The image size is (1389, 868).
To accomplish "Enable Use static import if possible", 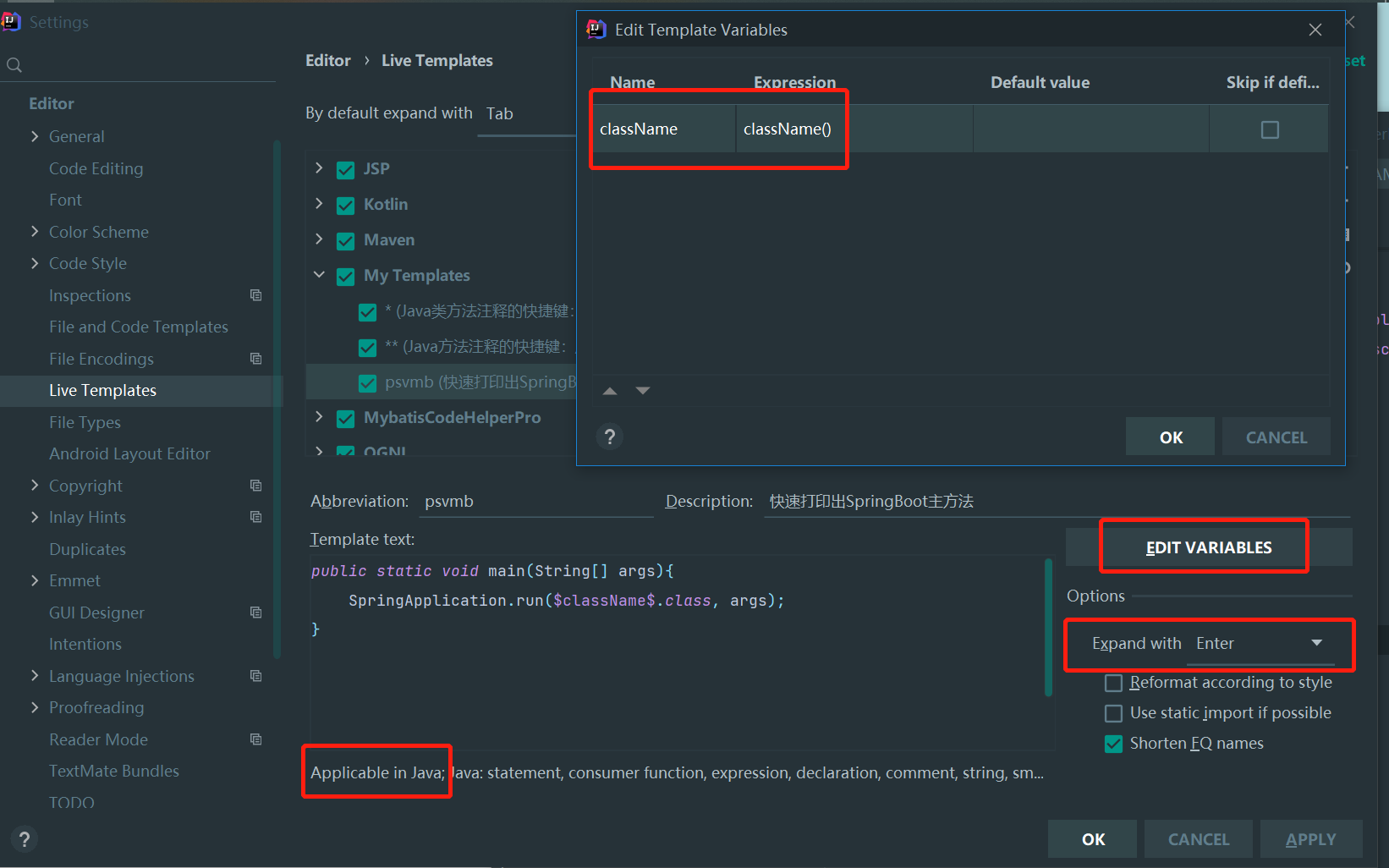I will coord(1114,713).
